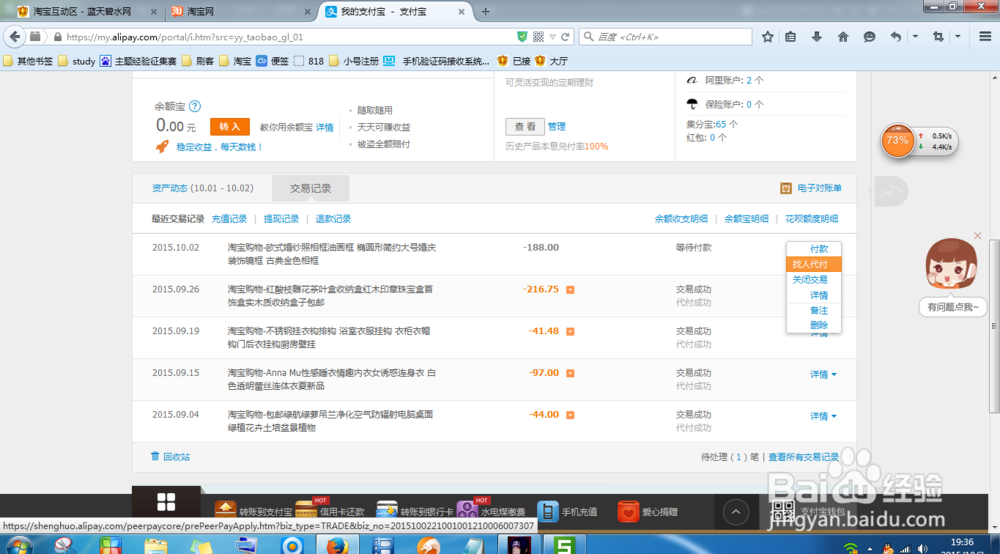Click the orange flag icon beside -216.75
The image size is (1000, 554).
(x=570, y=289)
